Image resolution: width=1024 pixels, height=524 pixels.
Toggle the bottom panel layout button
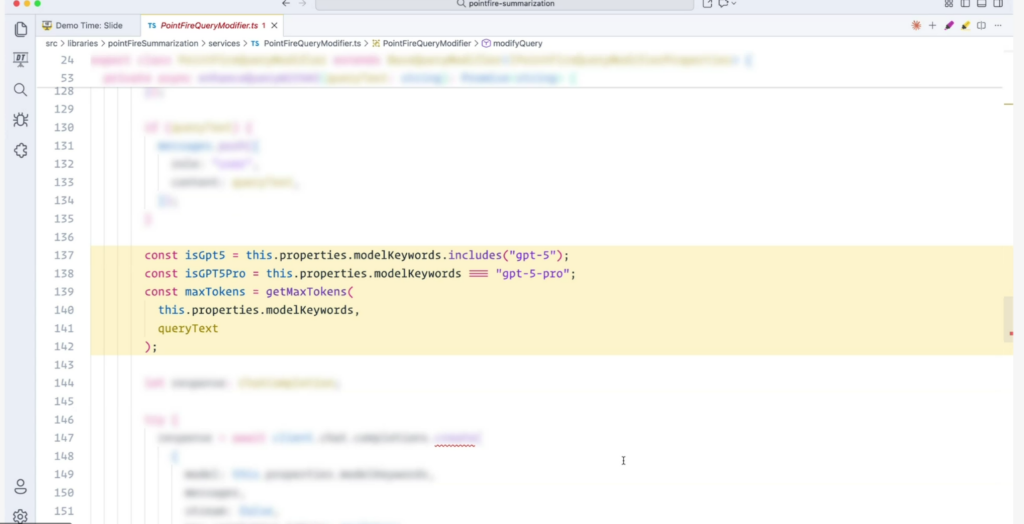tap(981, 4)
